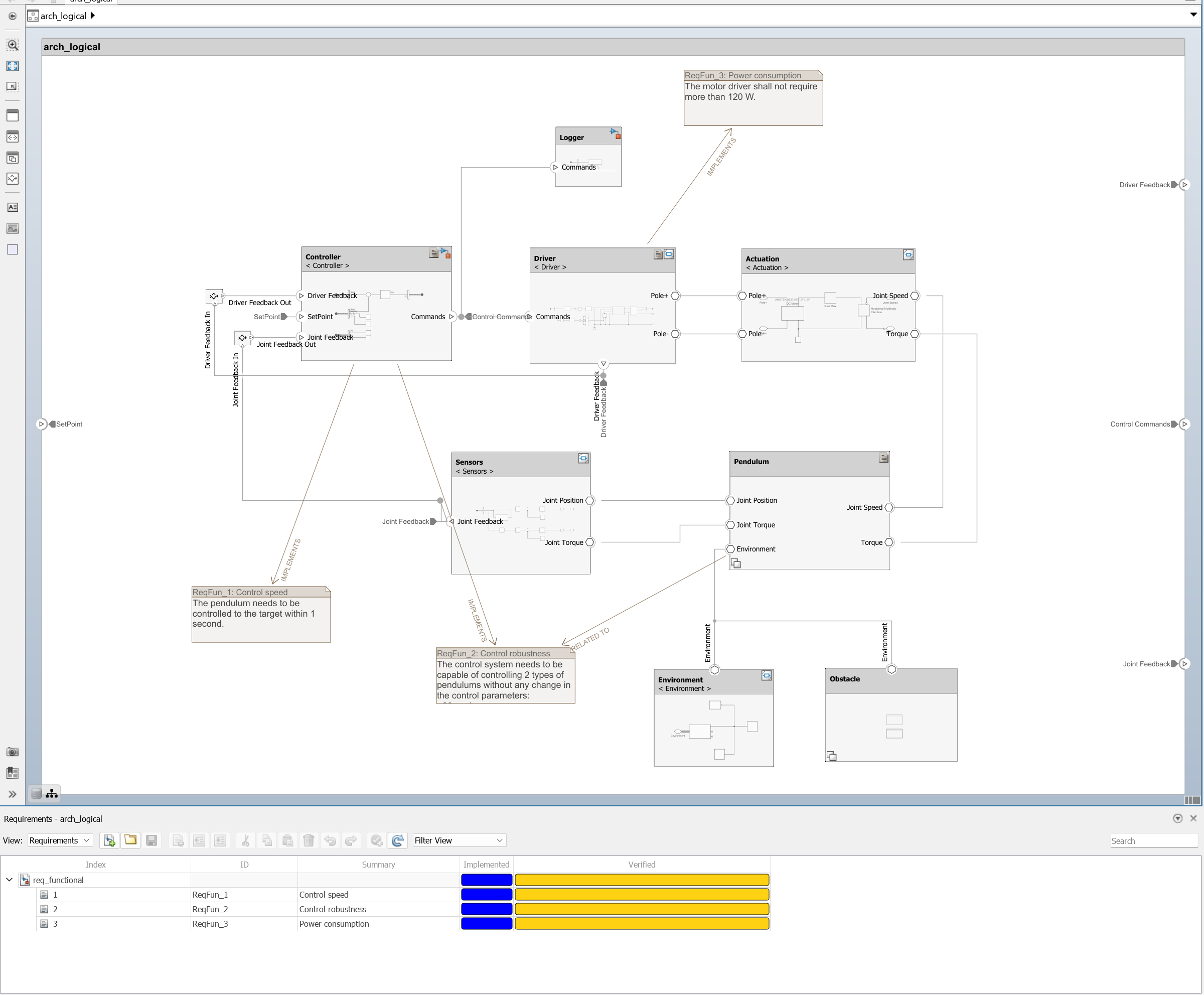Screen dimensions: 1204x995
Task: Click the Implemented bar for ReqFun_1
Action: coord(486,894)
